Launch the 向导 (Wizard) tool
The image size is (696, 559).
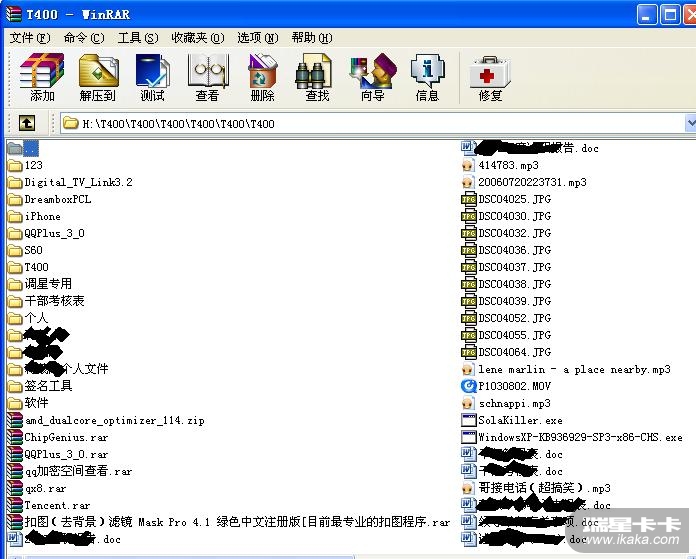point(372,77)
